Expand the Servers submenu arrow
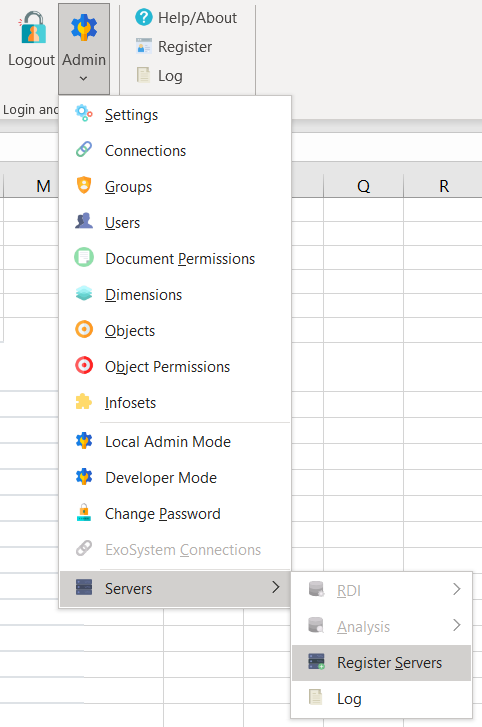The image size is (482, 727). click(x=276, y=587)
